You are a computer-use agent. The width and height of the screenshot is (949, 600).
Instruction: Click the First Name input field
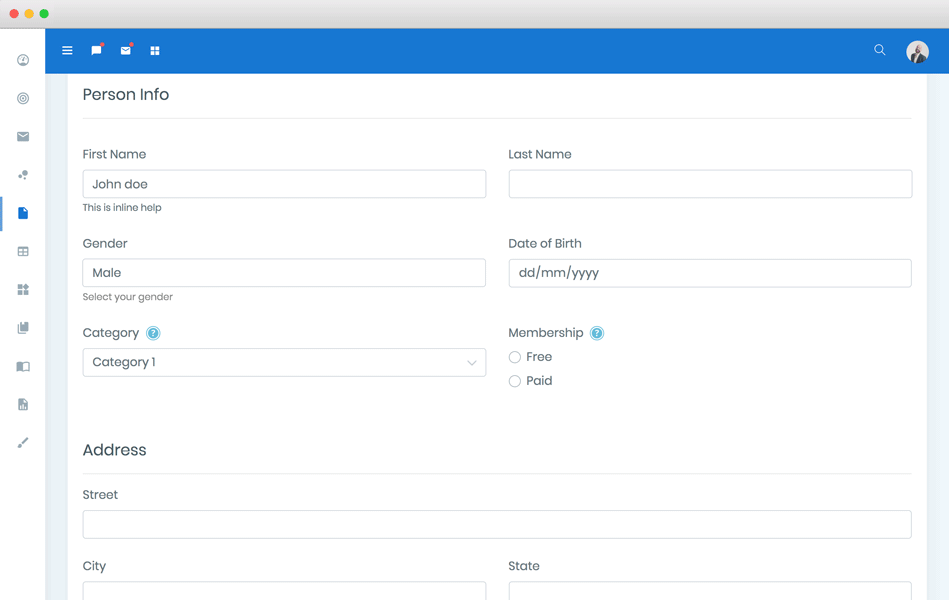[284, 184]
